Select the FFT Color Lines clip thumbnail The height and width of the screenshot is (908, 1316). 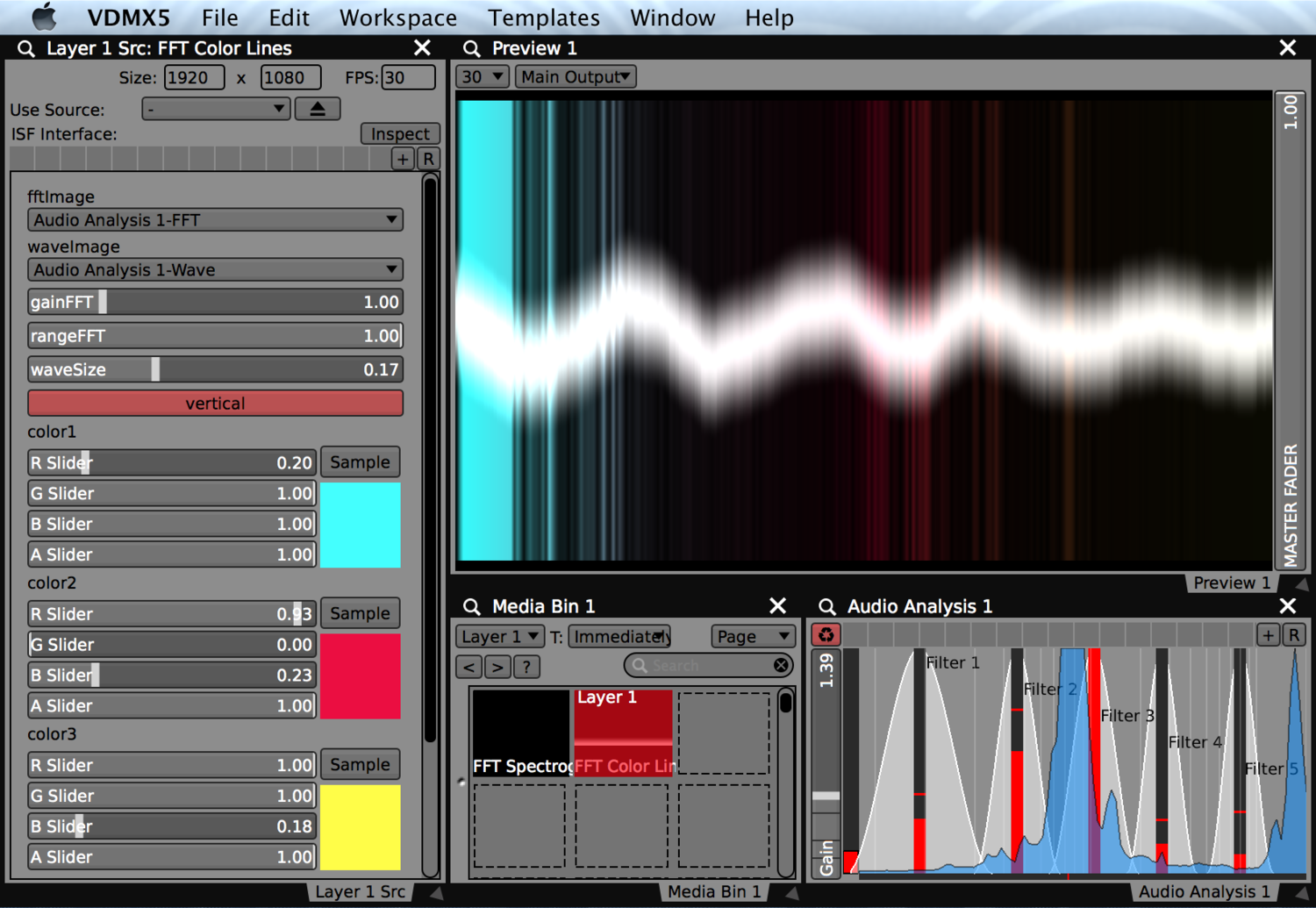click(624, 733)
